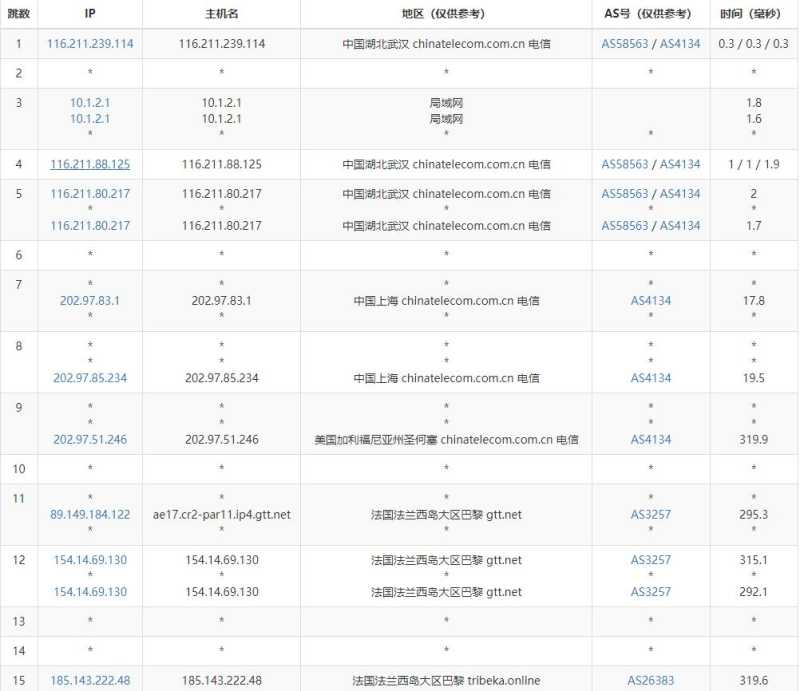Open the 10.1.2.1 IP link with 1.6 ms time
The image size is (800, 691).
pos(90,118)
